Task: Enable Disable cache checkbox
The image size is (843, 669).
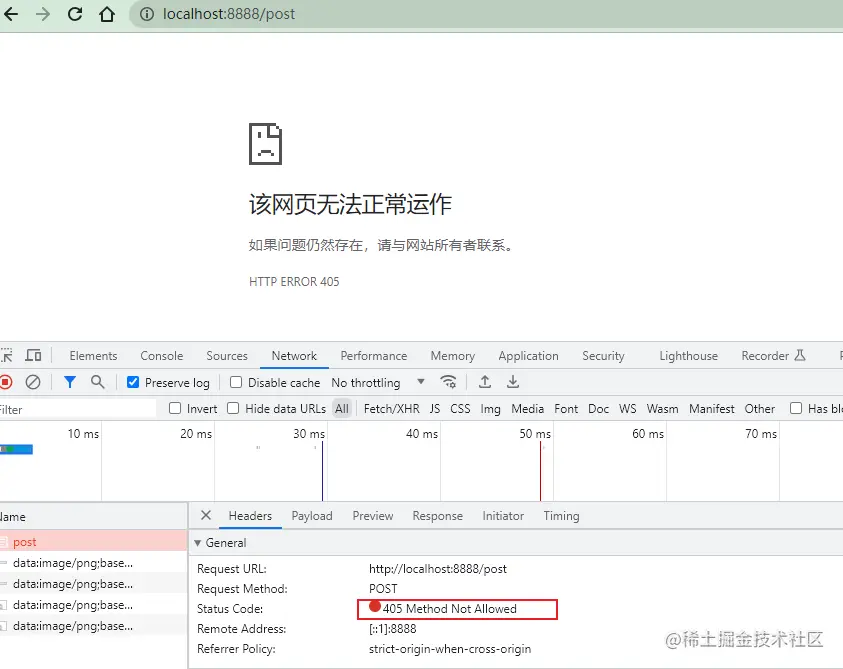Action: (x=235, y=382)
